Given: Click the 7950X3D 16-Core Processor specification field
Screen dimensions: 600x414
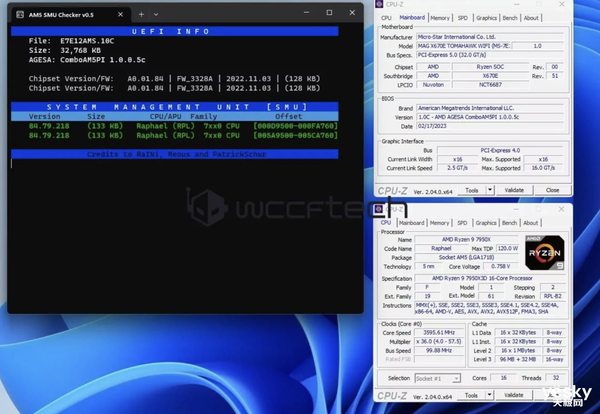Looking at the screenshot, I should pos(489,278).
